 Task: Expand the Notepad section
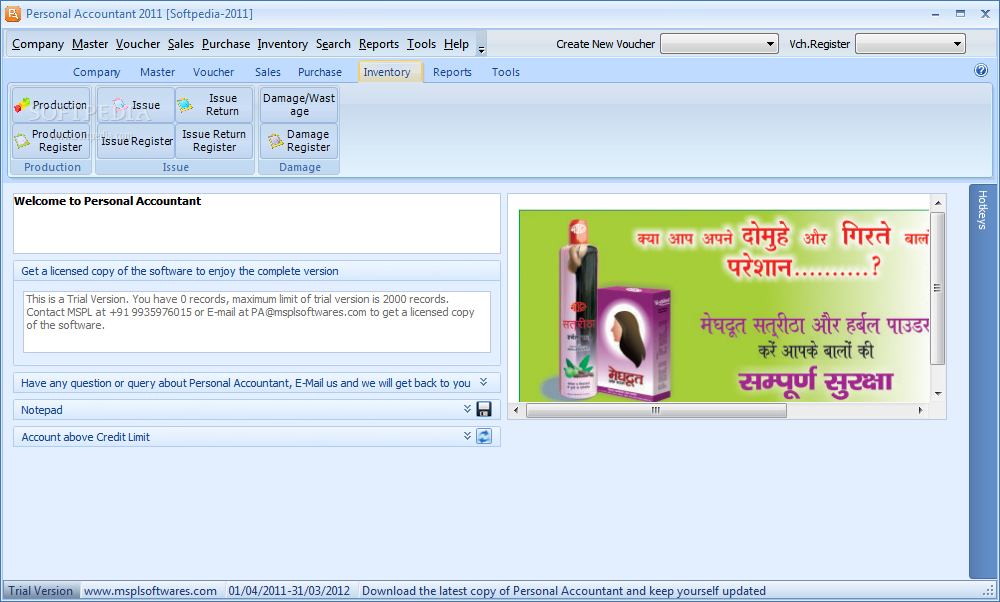click(x=467, y=409)
